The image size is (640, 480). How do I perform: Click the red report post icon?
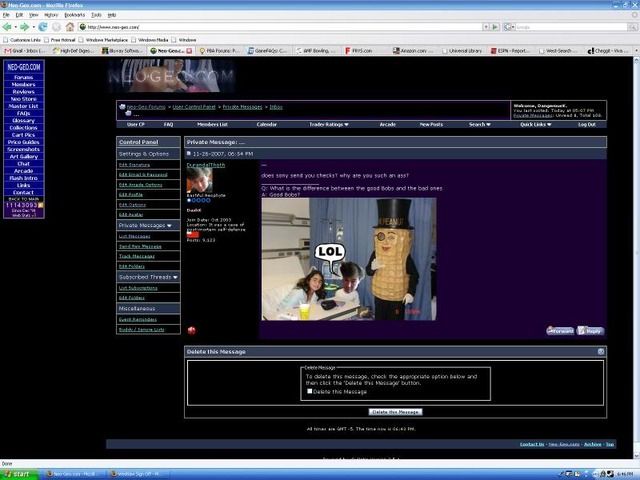click(x=191, y=329)
